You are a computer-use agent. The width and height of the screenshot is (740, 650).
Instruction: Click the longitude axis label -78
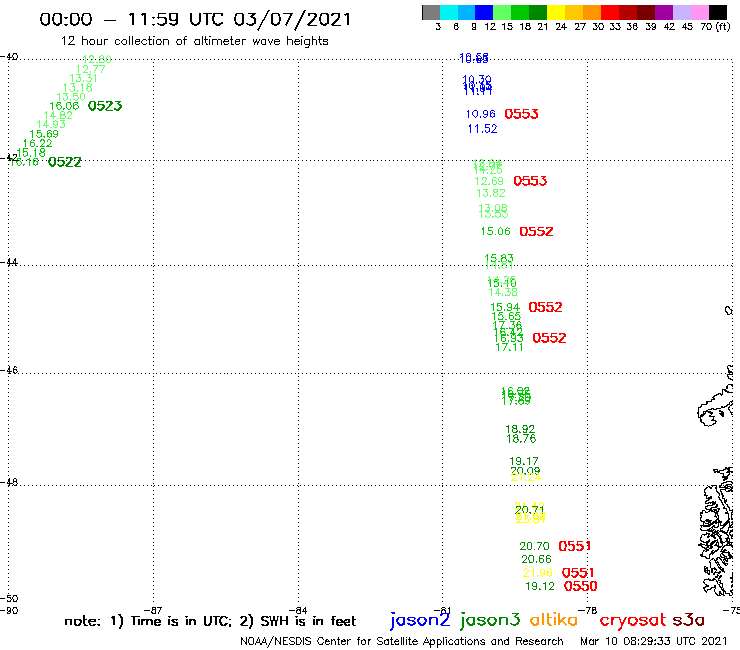click(588, 610)
